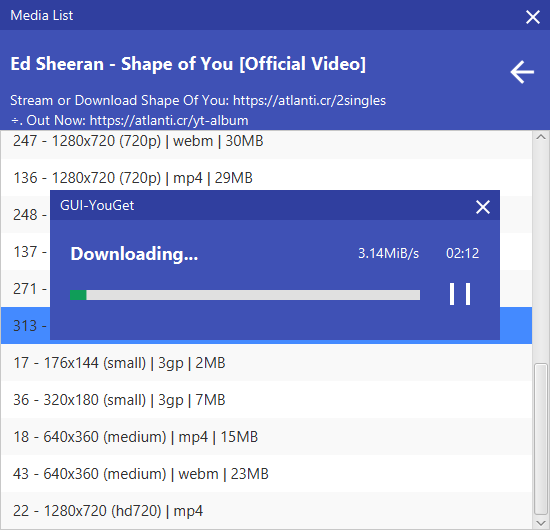
Task: Pause the current download
Action: point(460,294)
